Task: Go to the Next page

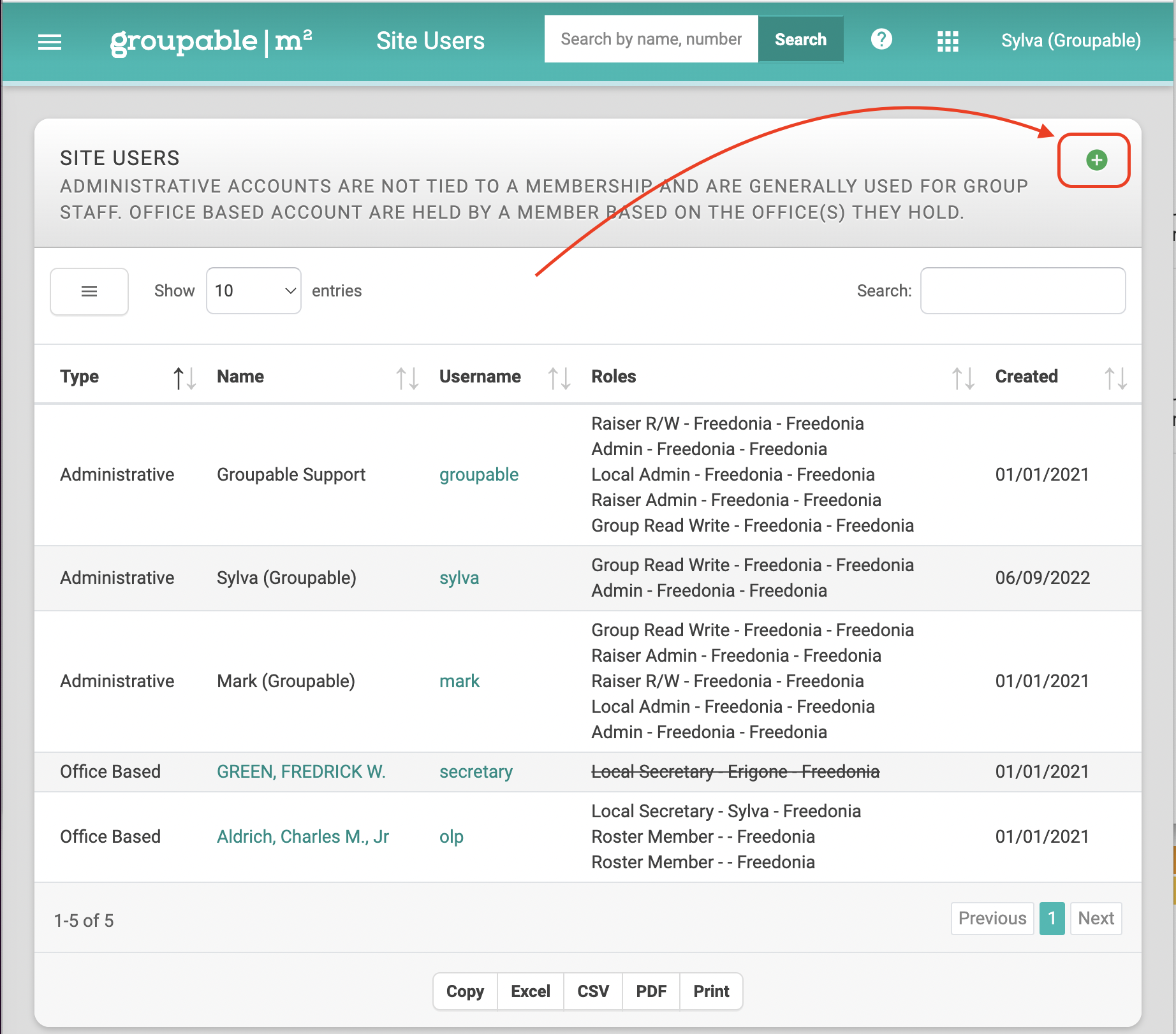Action: click(x=1096, y=918)
